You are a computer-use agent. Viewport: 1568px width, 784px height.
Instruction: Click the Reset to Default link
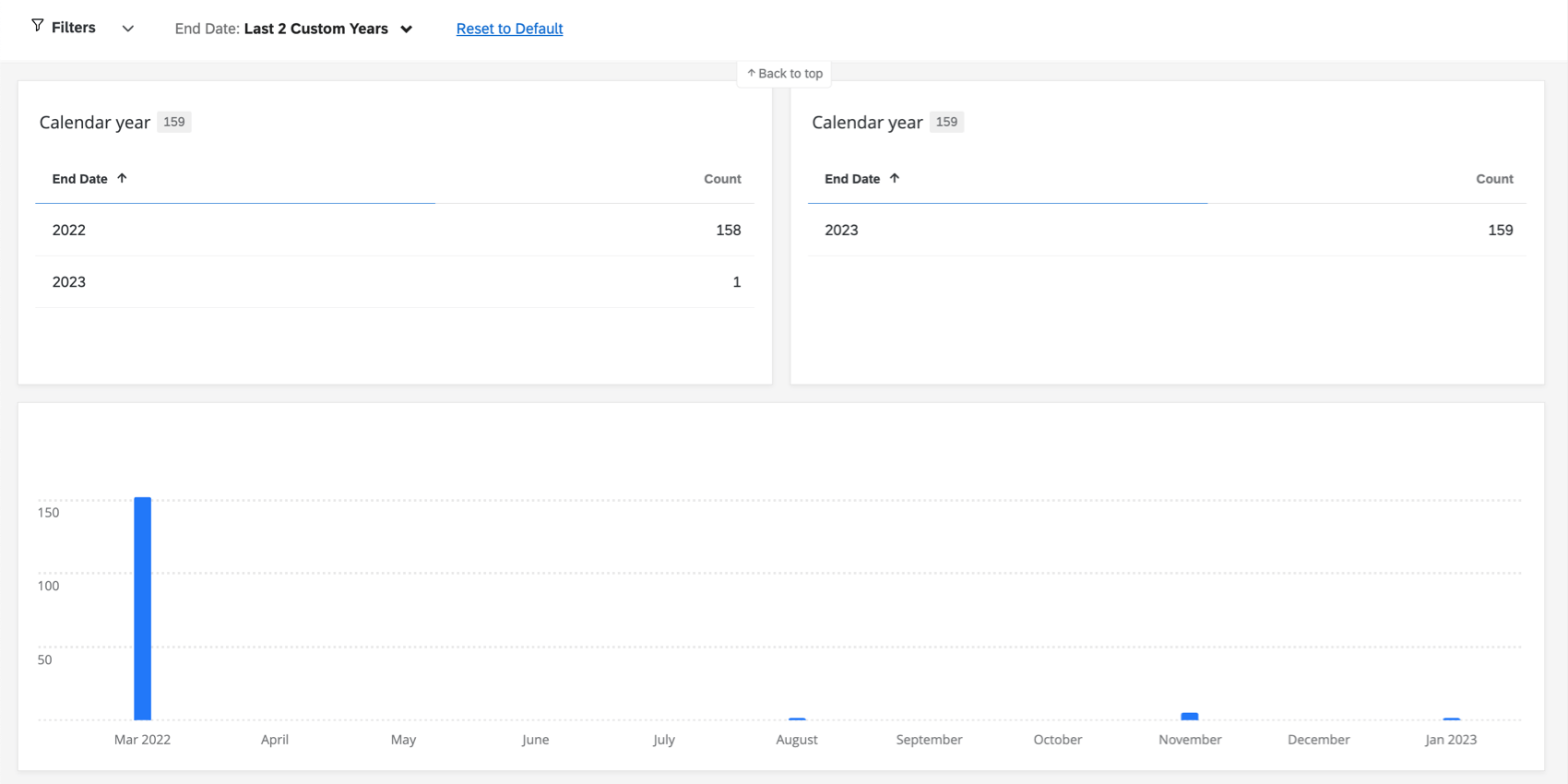point(509,29)
